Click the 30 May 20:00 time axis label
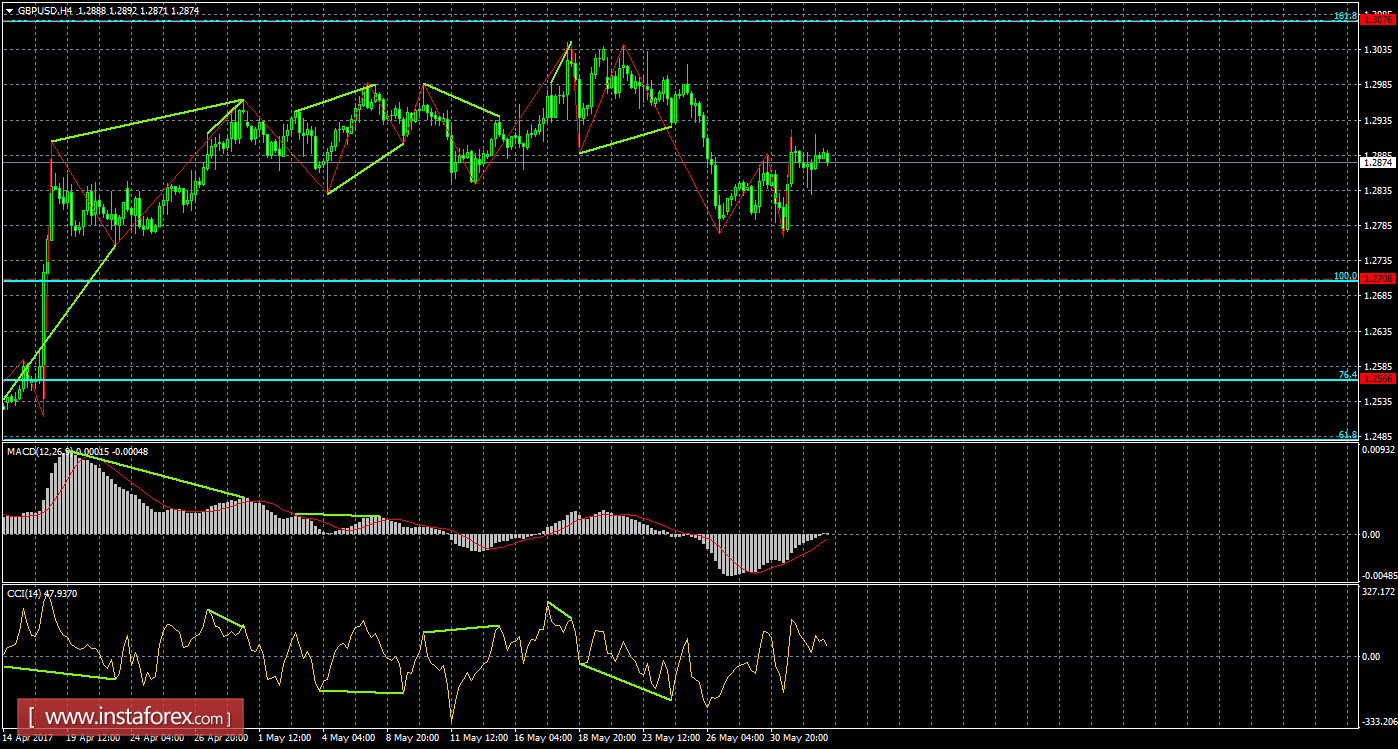Image resolution: width=1398 pixels, height=749 pixels. (x=798, y=738)
